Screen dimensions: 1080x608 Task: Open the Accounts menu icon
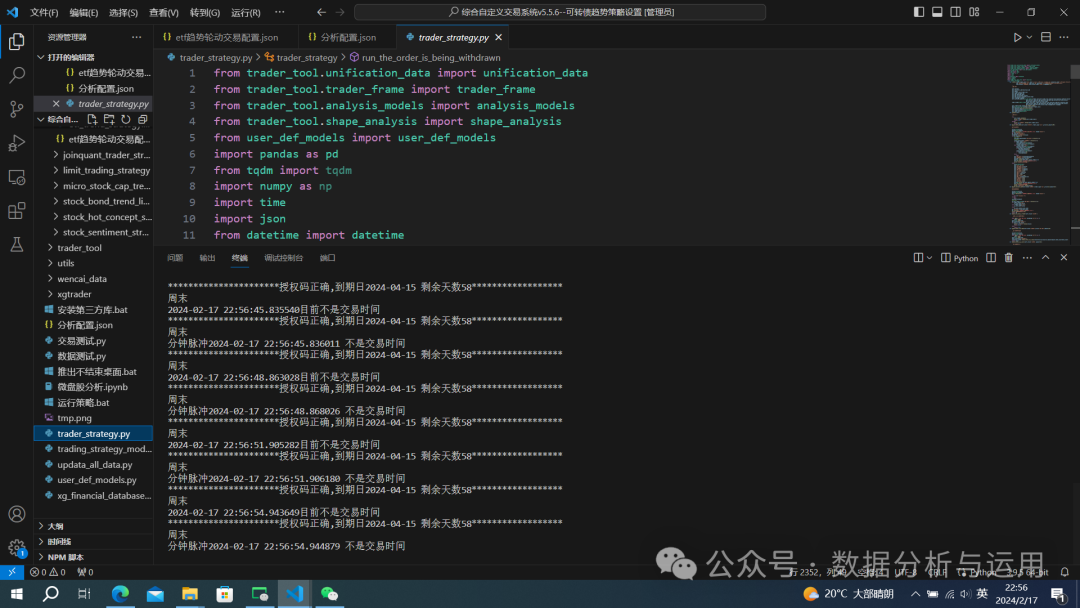17,514
